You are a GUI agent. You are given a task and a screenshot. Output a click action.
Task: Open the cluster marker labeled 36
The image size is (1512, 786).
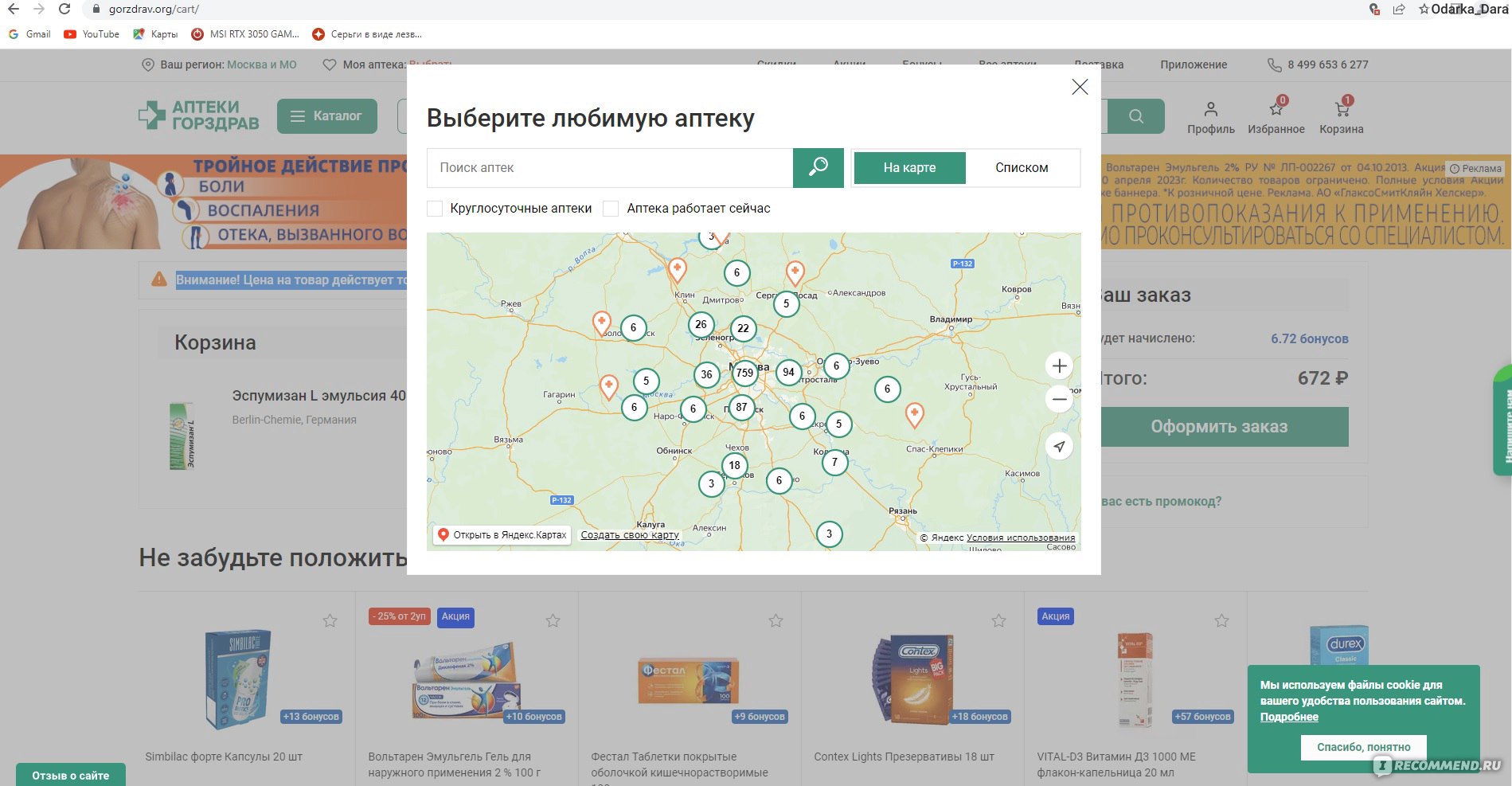(706, 374)
